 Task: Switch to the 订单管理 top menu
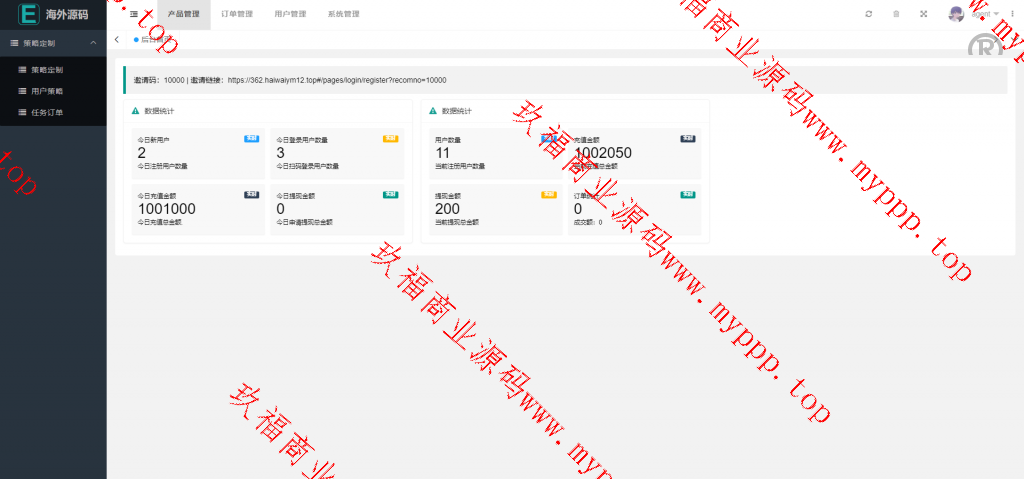[x=237, y=14]
